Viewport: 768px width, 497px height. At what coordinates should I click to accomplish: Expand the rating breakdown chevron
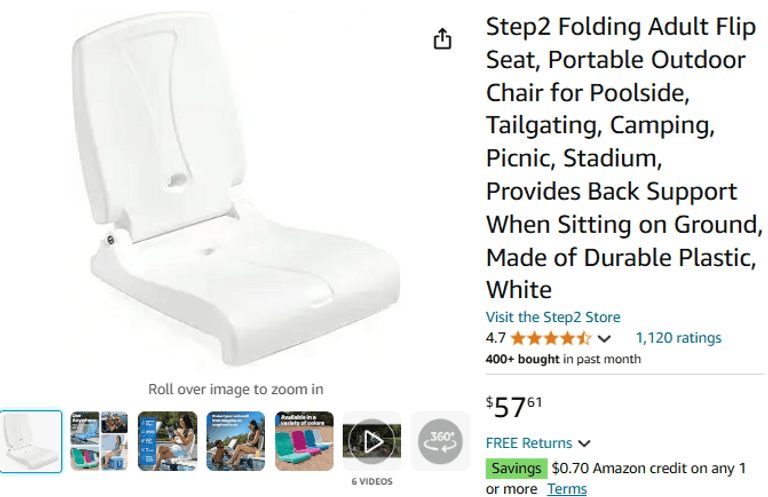pyautogui.click(x=604, y=339)
